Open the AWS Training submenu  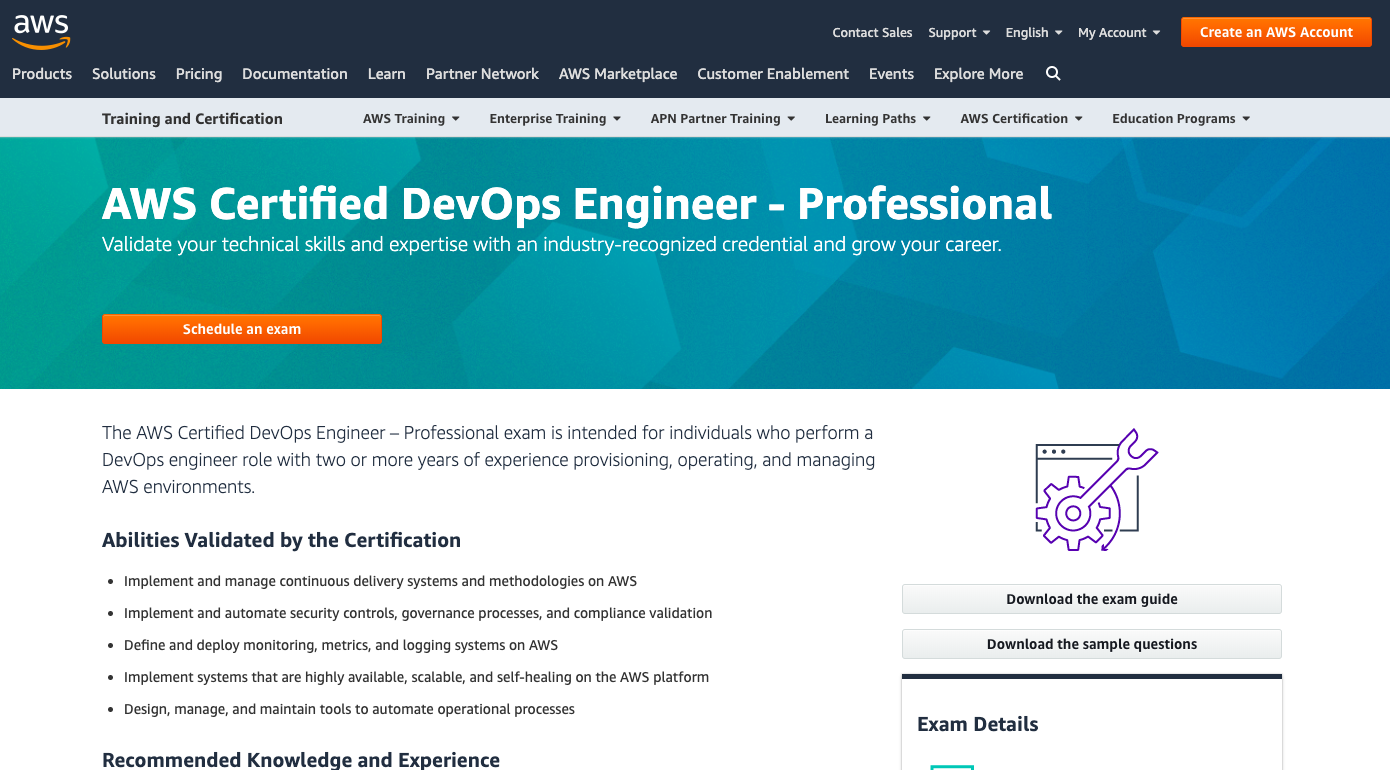411,119
